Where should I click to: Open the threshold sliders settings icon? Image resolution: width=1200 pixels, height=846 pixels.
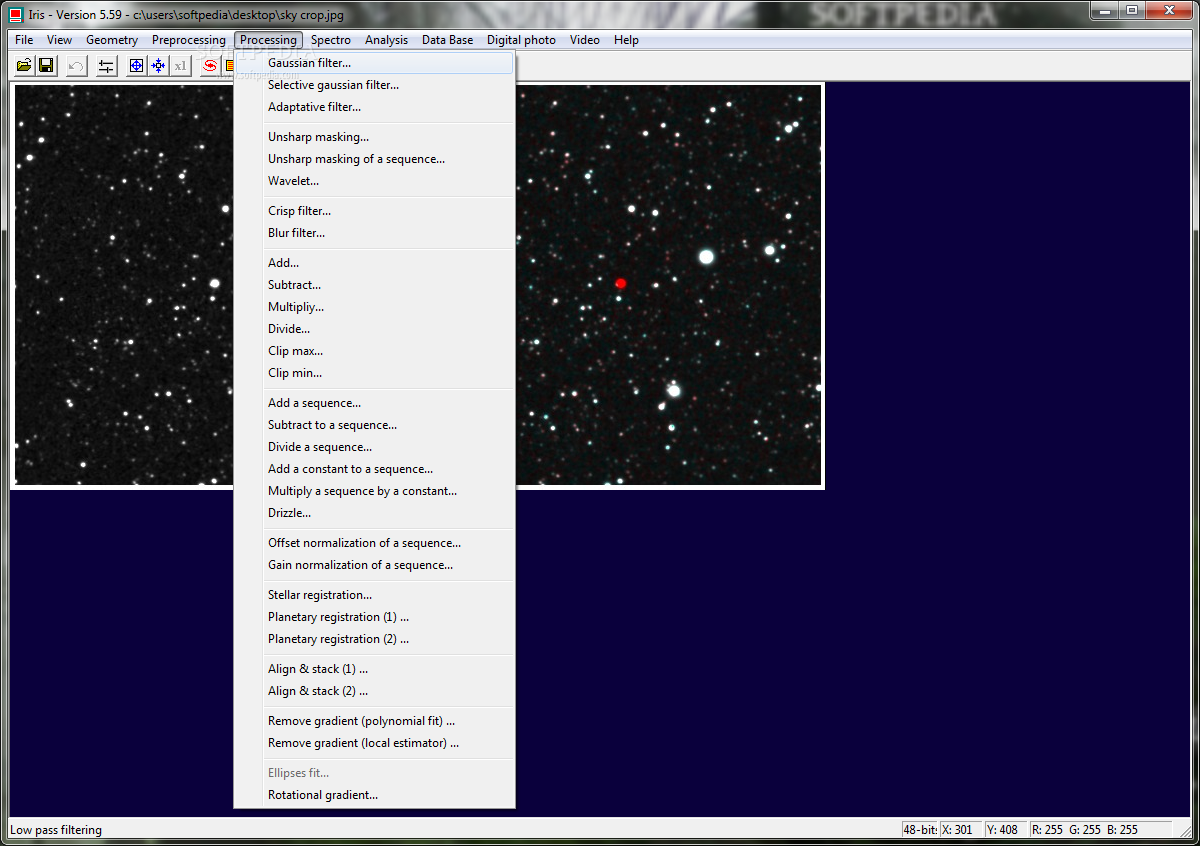pos(106,66)
